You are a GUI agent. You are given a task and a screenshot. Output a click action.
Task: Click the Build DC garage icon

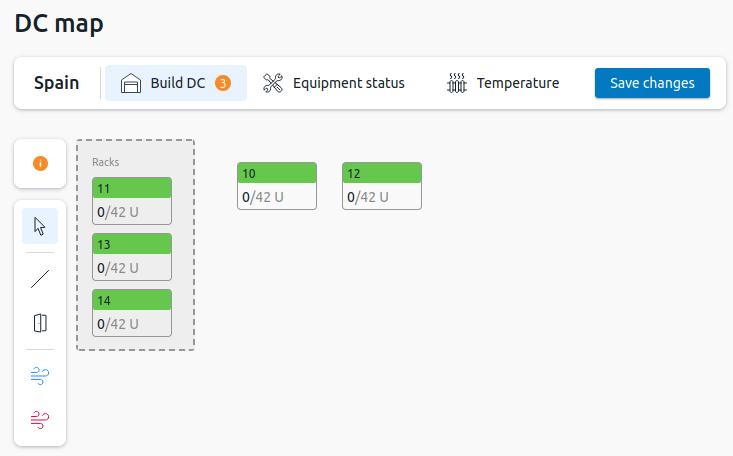point(130,83)
